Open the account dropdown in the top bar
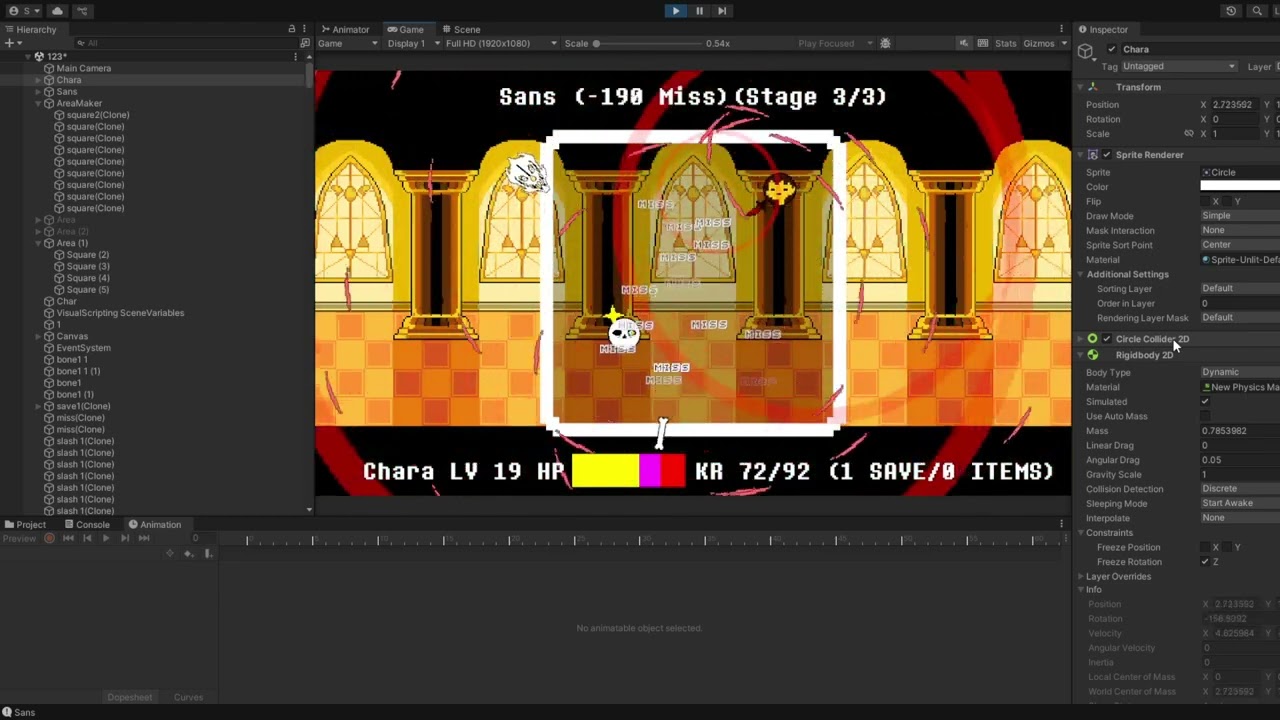1280x720 pixels. tap(25, 11)
